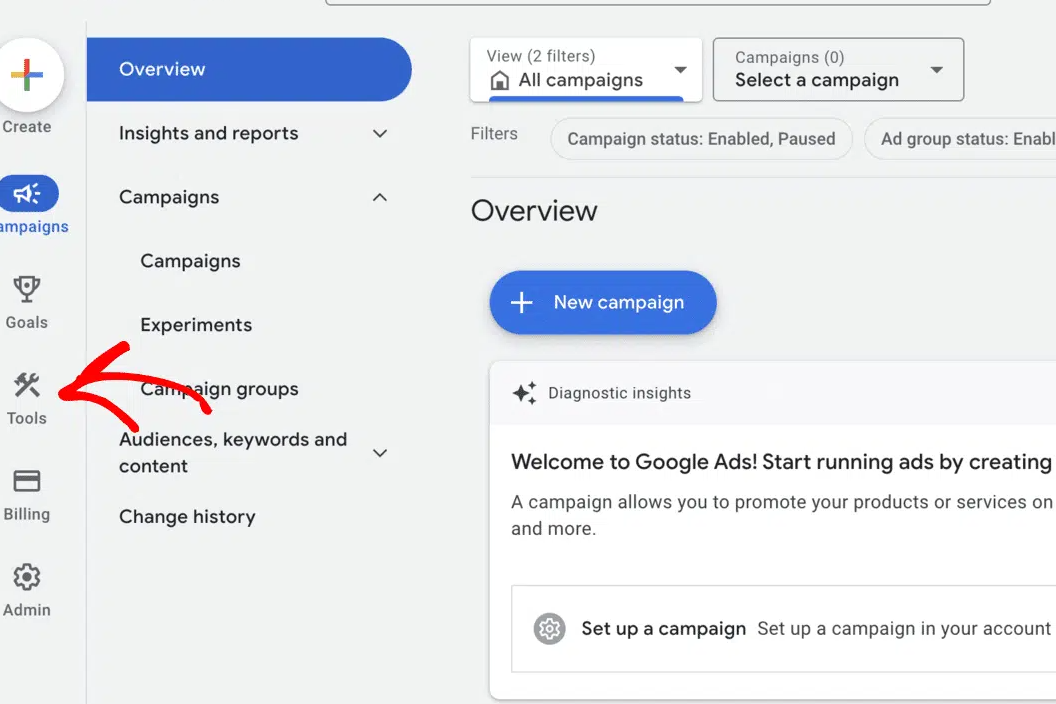Click the Ad group status filter chip
This screenshot has height=704, width=1056.
[961, 139]
